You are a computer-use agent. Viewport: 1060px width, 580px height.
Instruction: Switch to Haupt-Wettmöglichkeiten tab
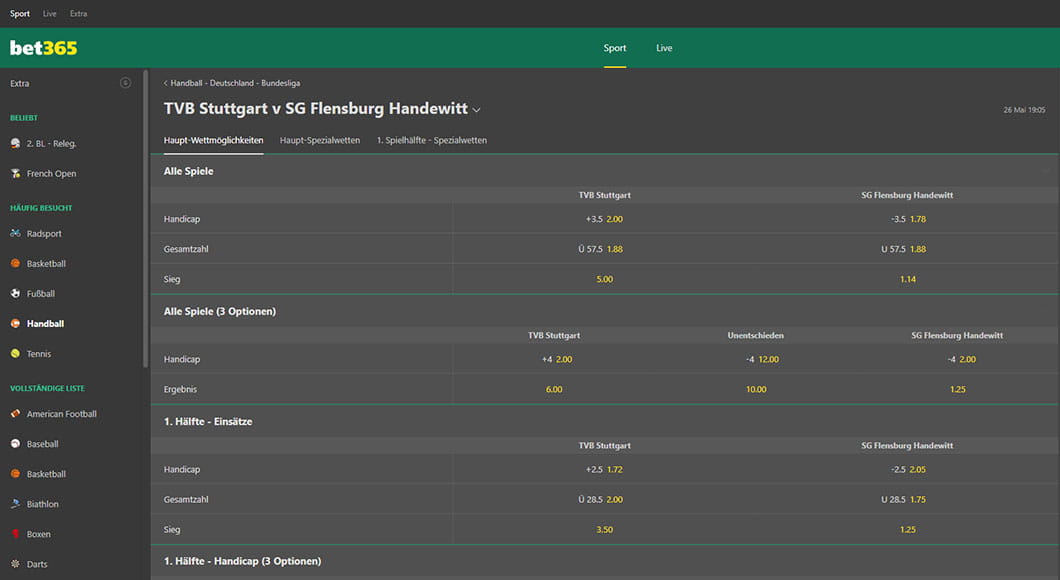214,141
